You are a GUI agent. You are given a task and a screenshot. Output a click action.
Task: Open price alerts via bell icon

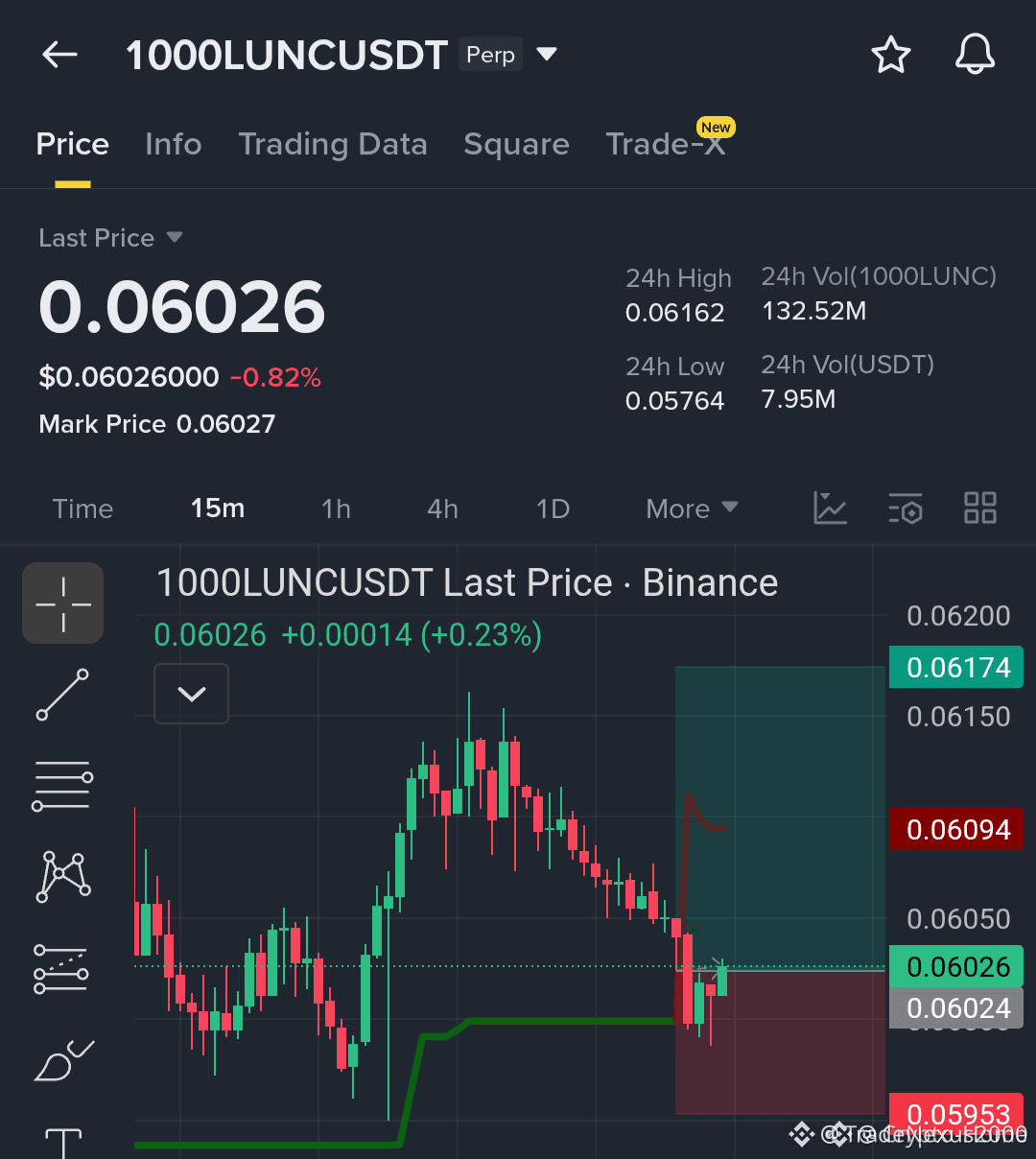point(975,54)
